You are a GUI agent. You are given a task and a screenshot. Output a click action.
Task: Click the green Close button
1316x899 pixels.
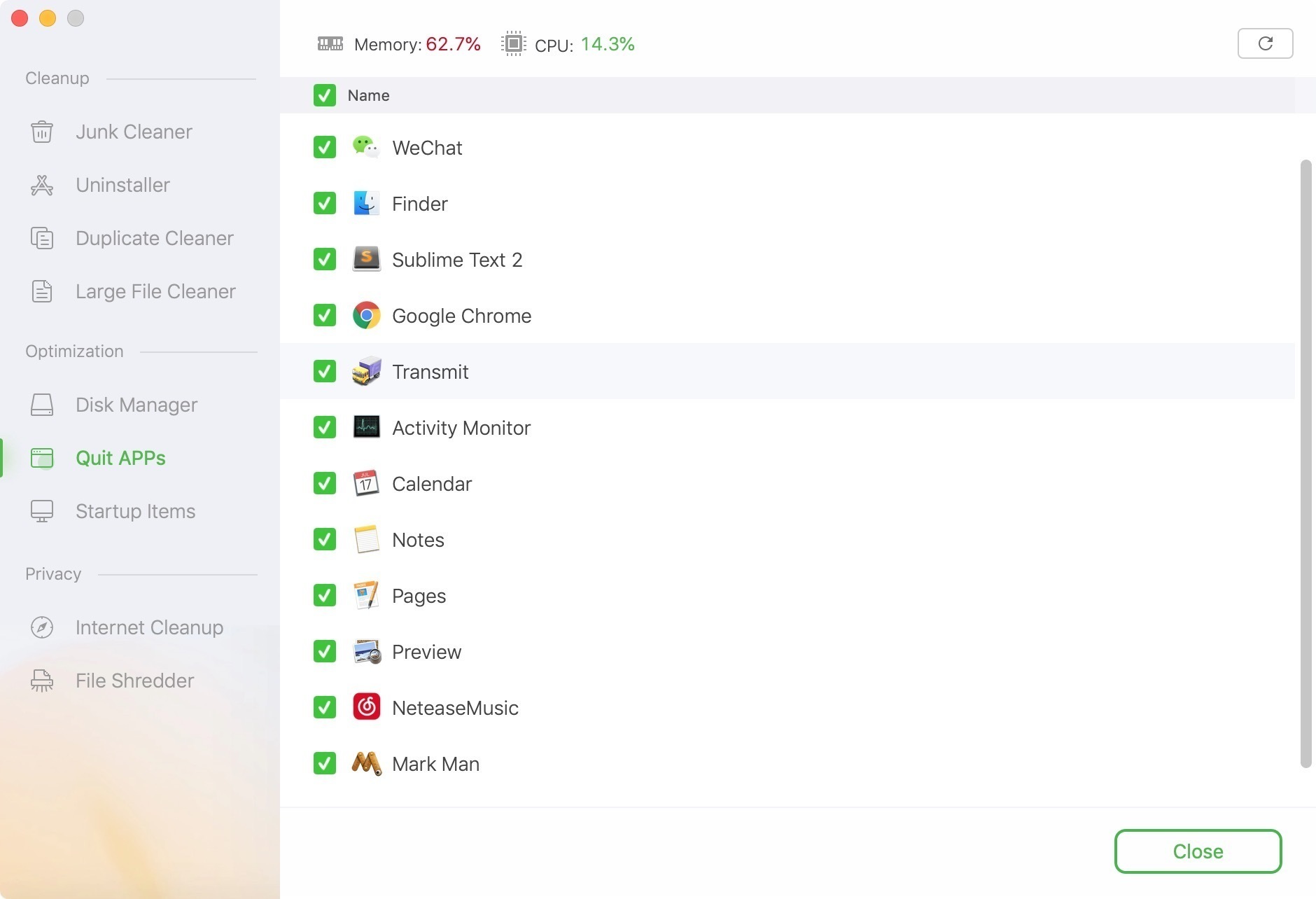click(x=1198, y=851)
